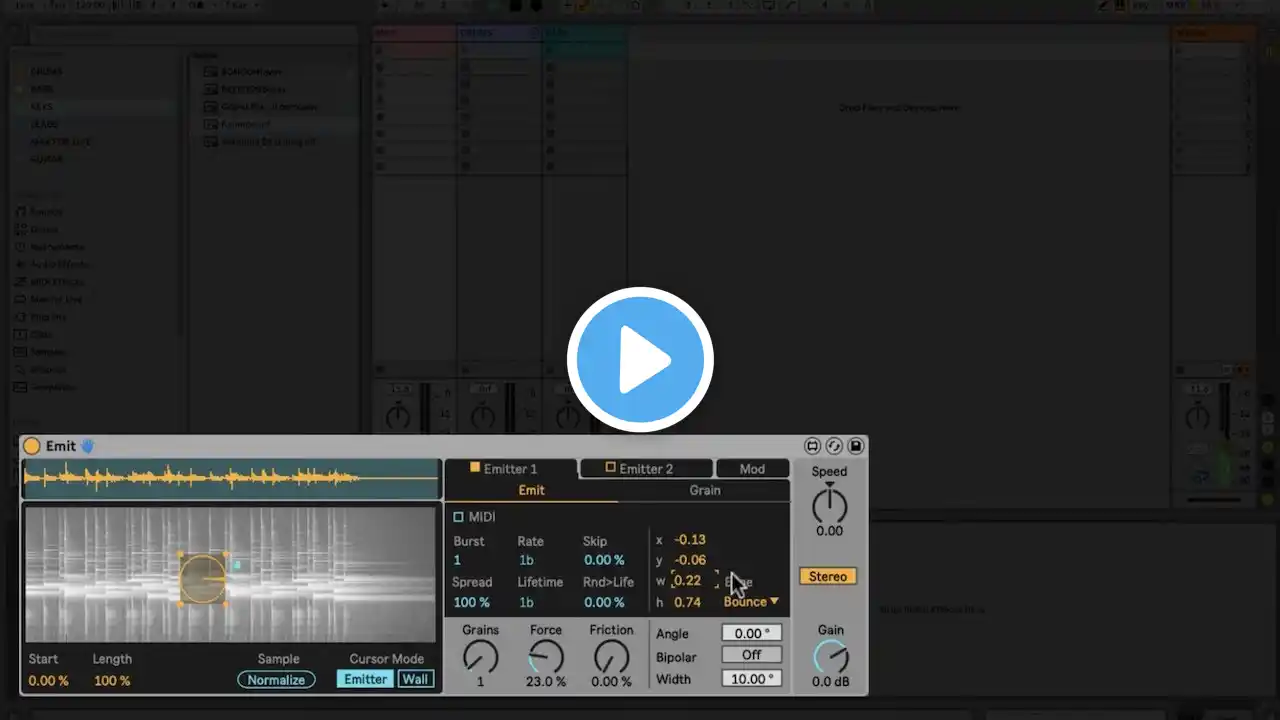Click the first of three Emit title-bar icons
Viewport: 1280px width, 720px height.
(x=812, y=446)
